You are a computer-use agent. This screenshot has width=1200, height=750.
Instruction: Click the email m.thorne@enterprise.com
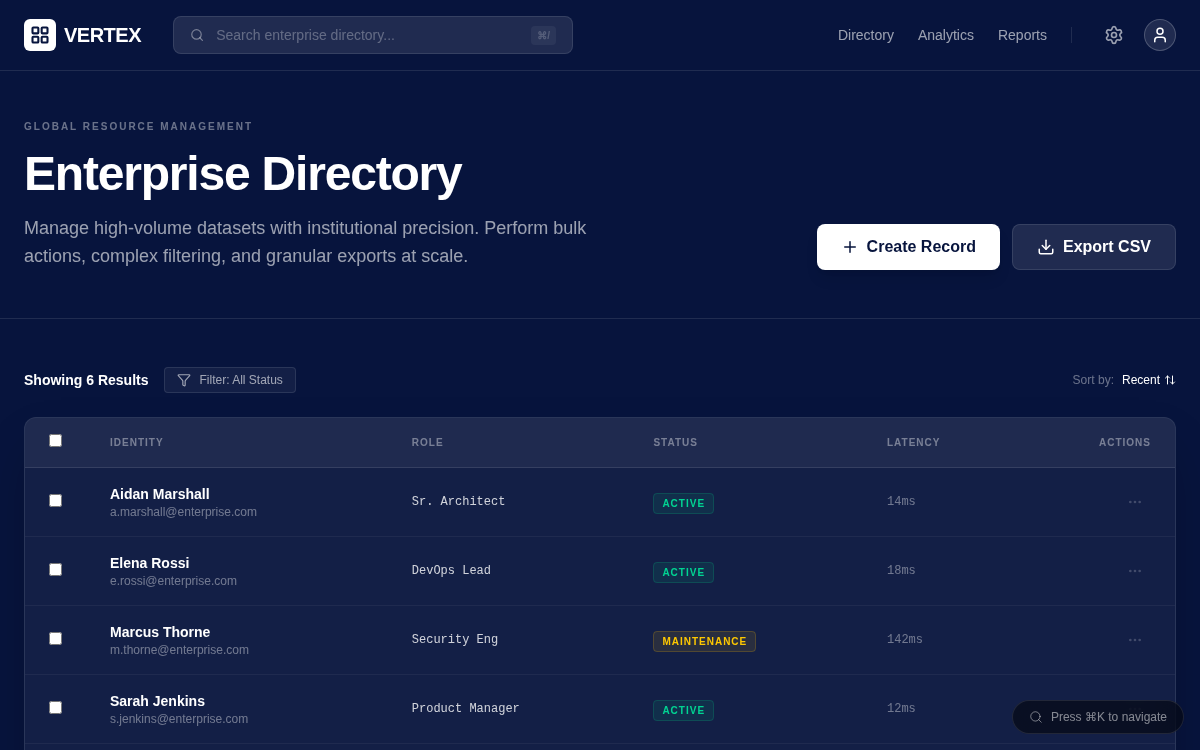[x=179, y=650]
